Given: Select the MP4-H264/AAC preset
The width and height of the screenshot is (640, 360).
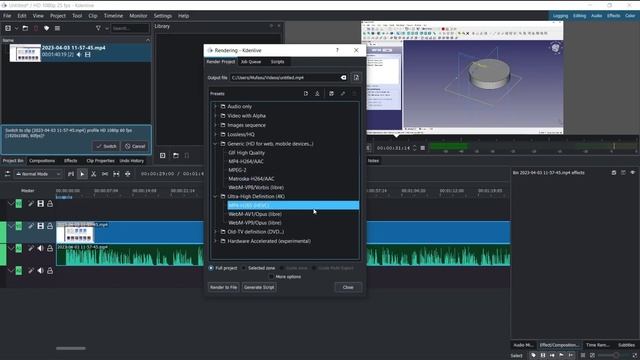Looking at the screenshot, I should (246, 161).
